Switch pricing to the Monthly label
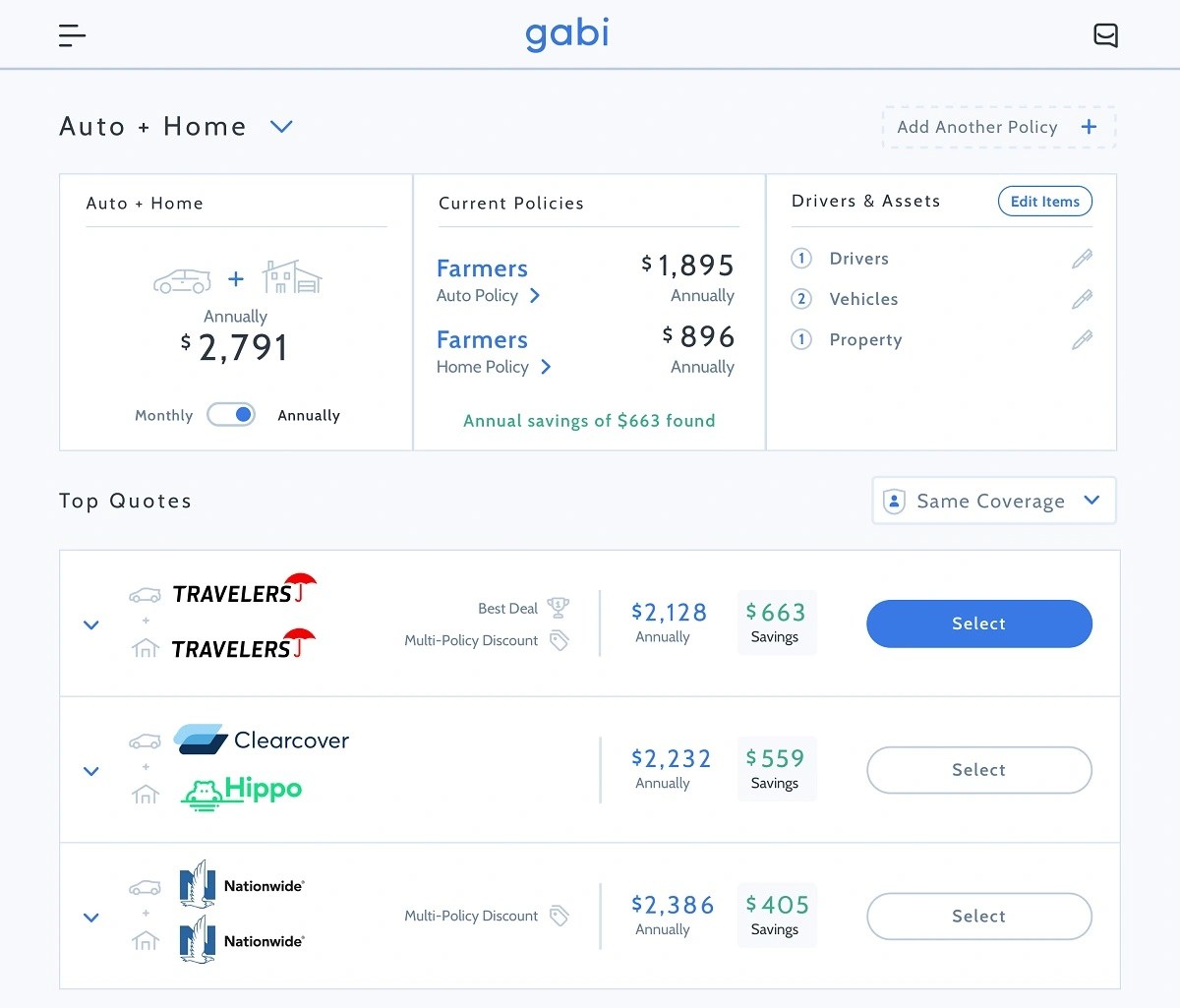 [x=163, y=416]
